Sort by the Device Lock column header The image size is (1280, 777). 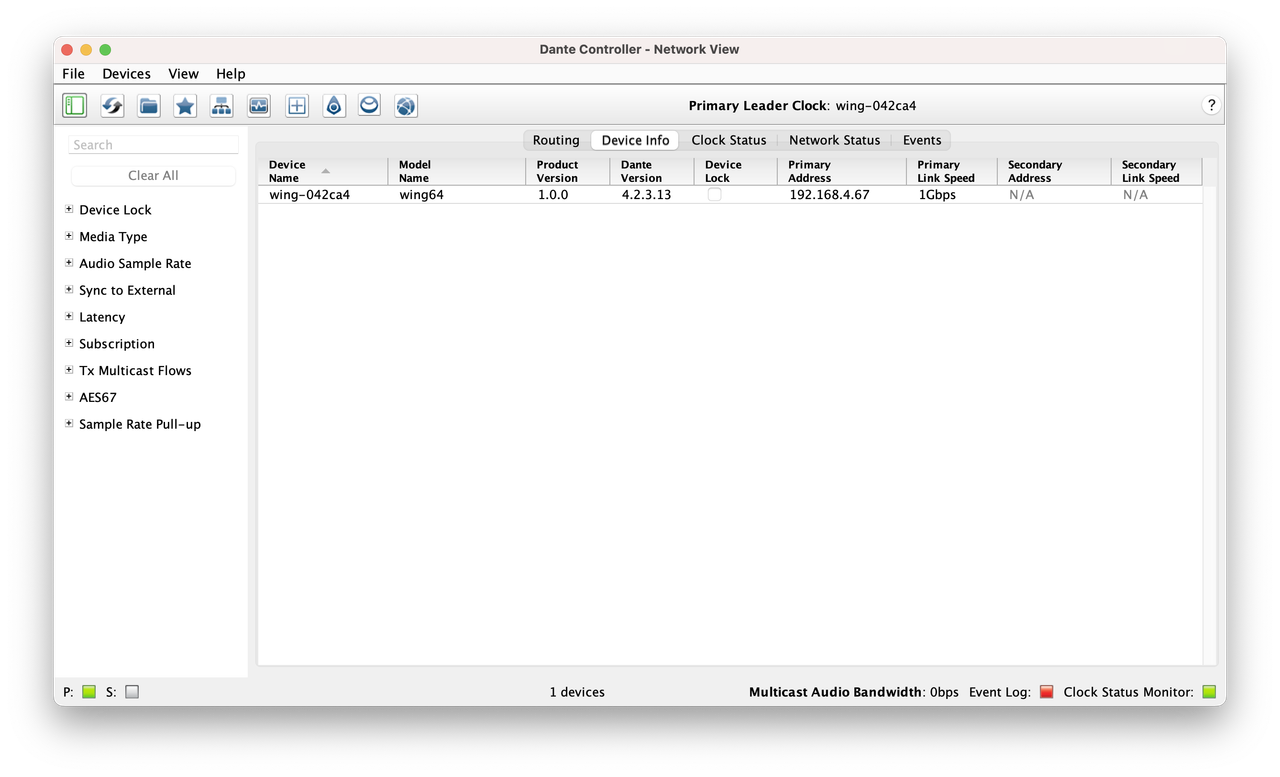coord(735,171)
